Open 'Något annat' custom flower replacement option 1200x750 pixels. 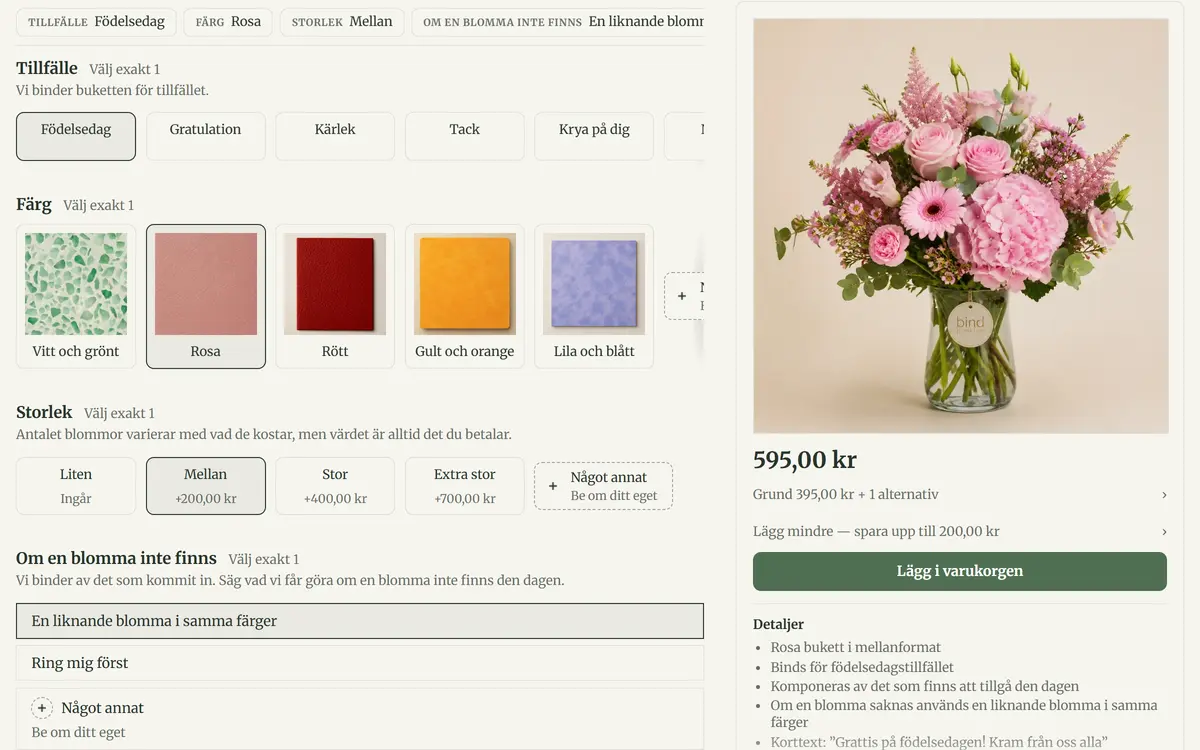360,719
